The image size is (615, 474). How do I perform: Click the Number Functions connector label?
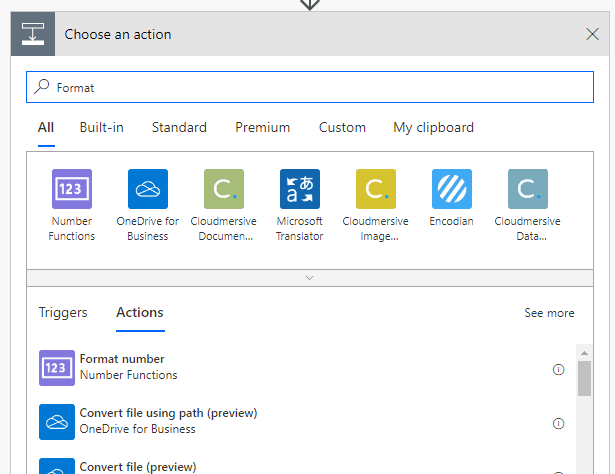[x=72, y=229]
